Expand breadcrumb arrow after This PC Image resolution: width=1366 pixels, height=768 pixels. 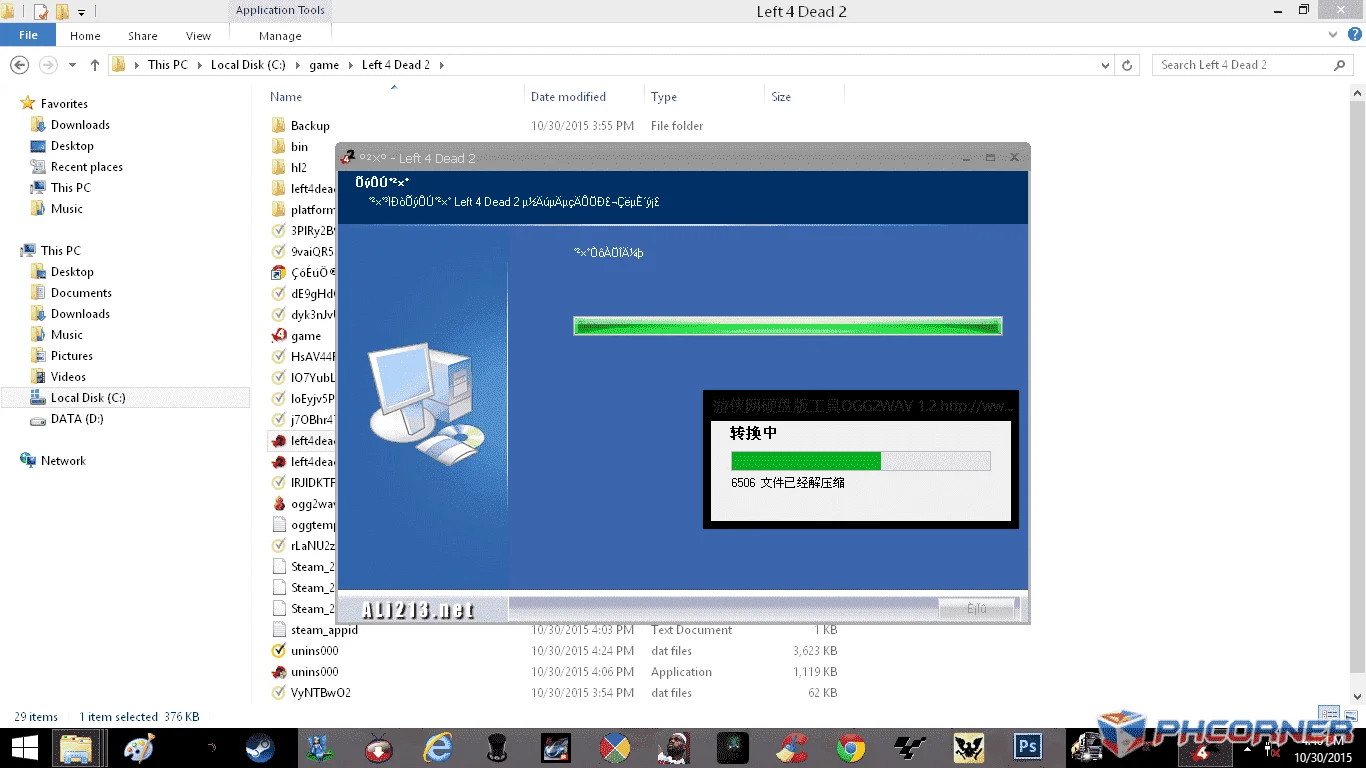click(x=197, y=65)
